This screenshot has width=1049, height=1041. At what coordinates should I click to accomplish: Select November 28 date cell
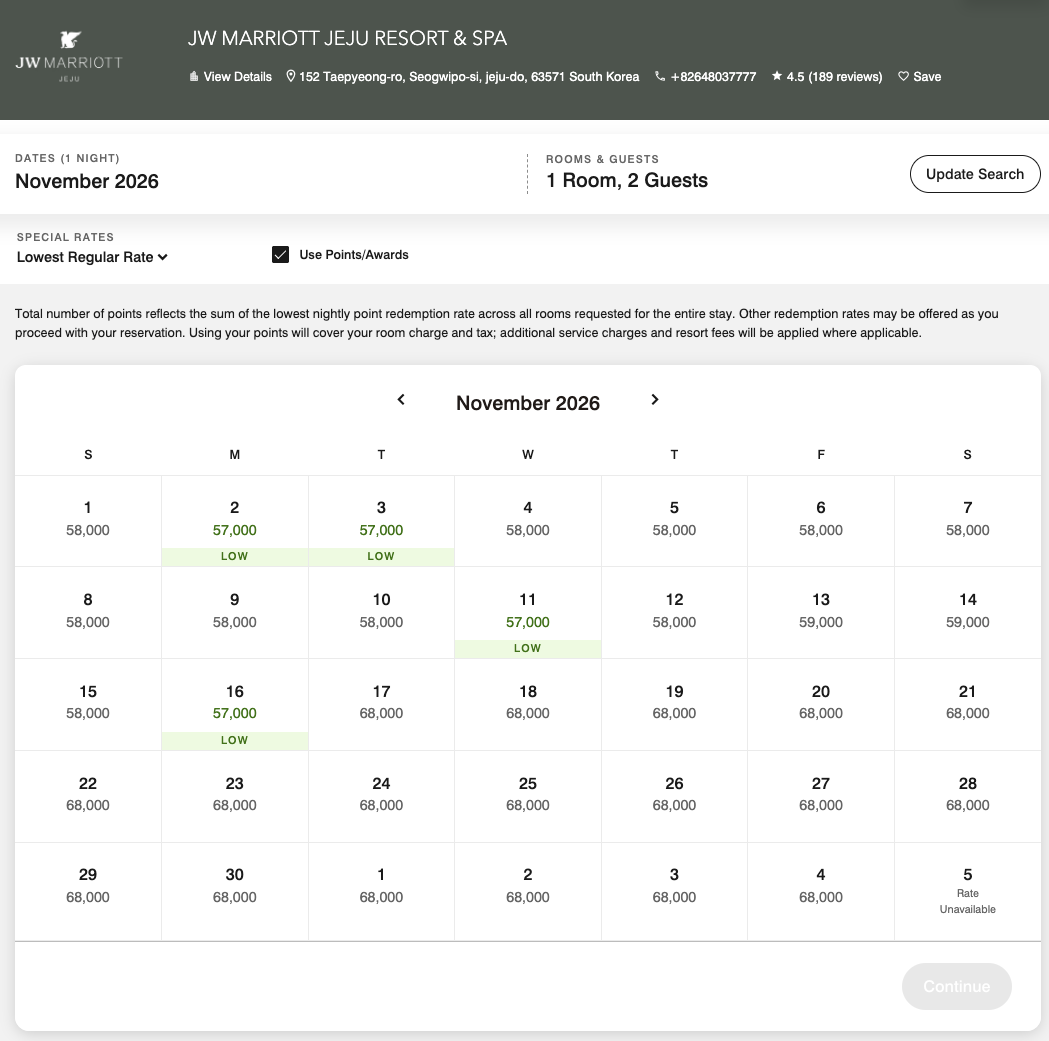pyautogui.click(x=967, y=796)
